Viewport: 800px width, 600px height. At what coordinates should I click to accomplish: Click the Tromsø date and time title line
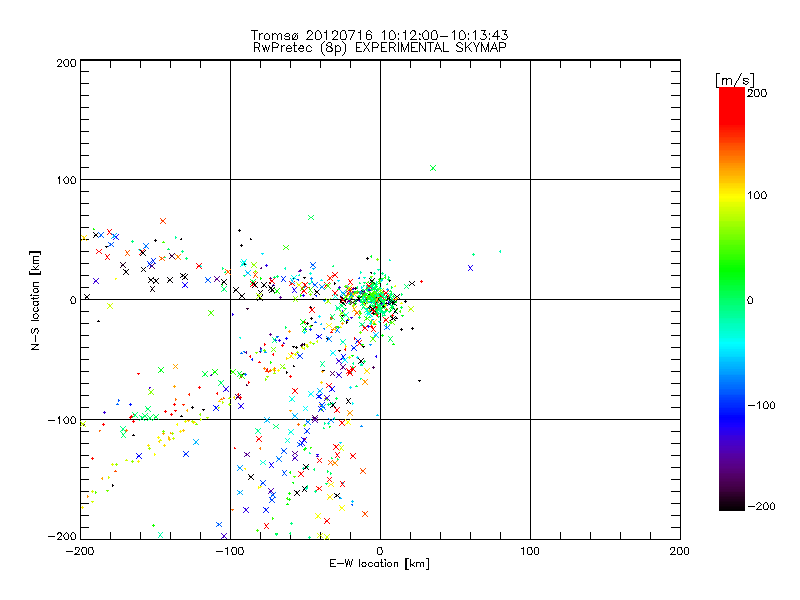[x=379, y=35]
